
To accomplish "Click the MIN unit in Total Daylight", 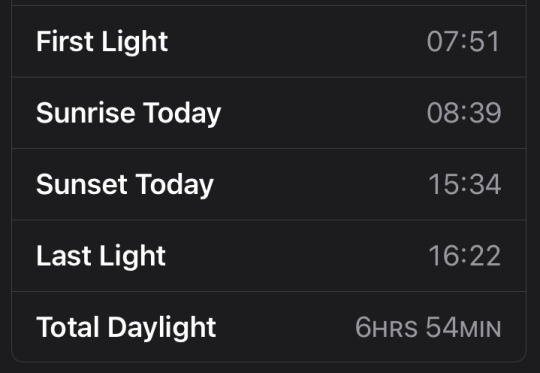I will pyautogui.click(x=480, y=329).
